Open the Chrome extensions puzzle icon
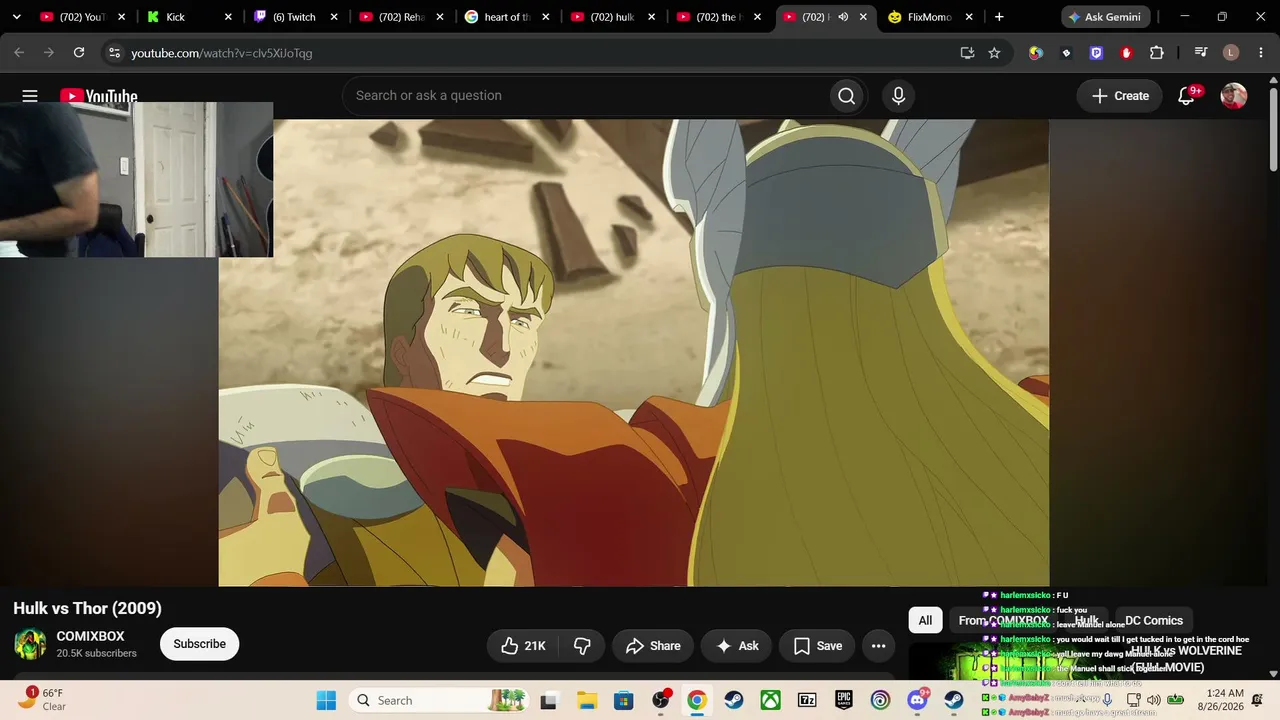Viewport: 1280px width, 720px height. [x=1157, y=53]
